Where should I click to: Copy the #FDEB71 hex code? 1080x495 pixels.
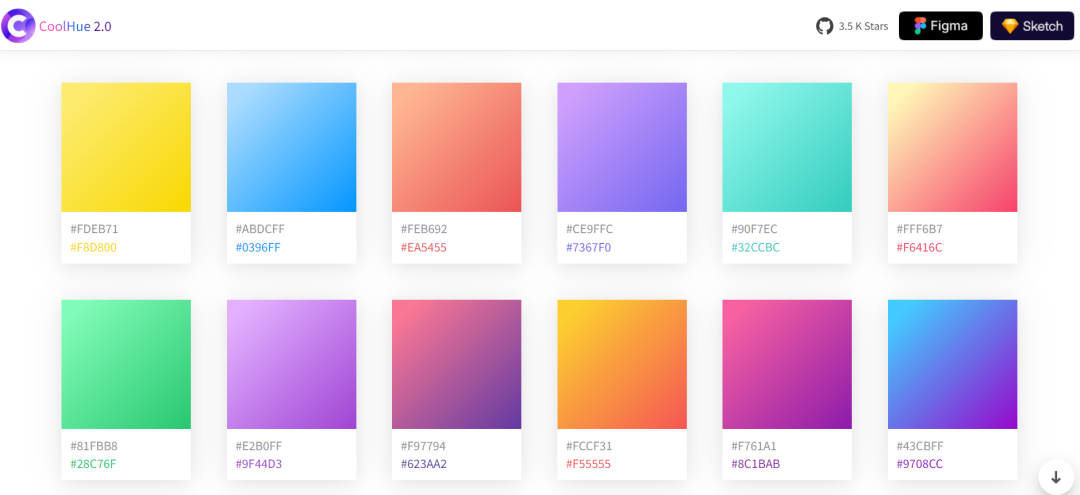[94, 229]
